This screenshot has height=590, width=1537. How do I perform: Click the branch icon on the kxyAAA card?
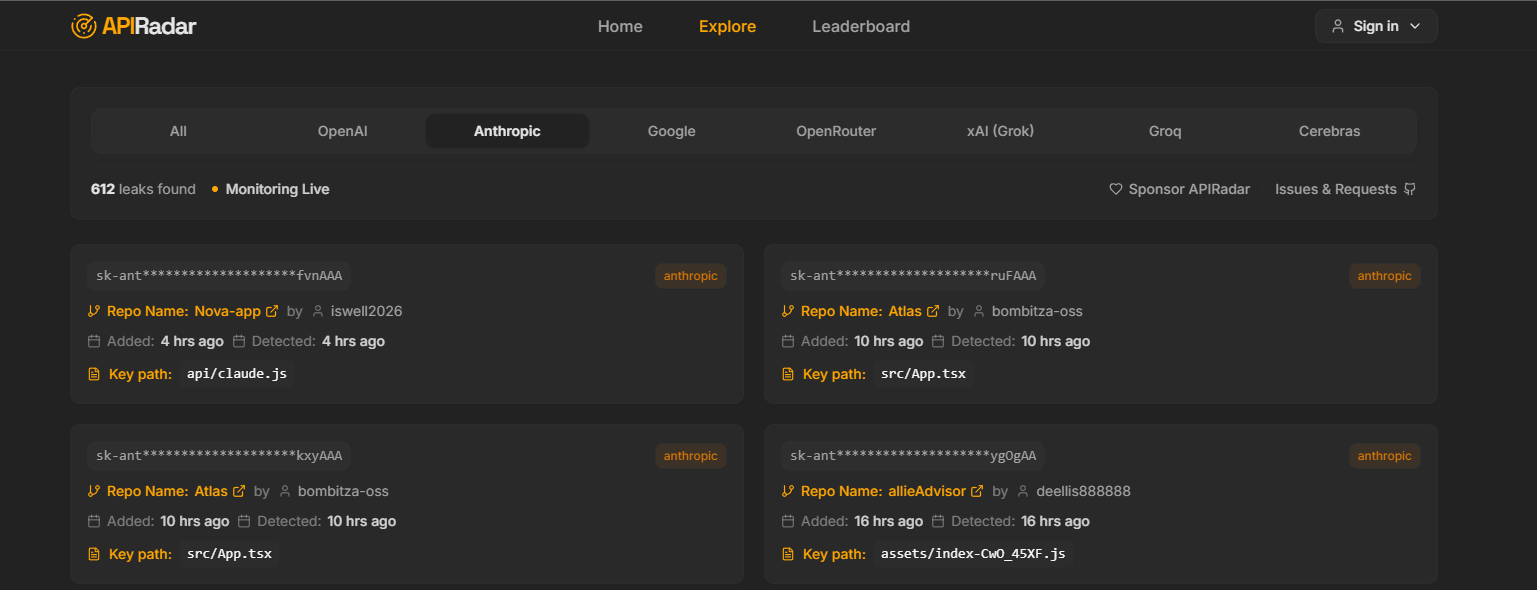[94, 491]
